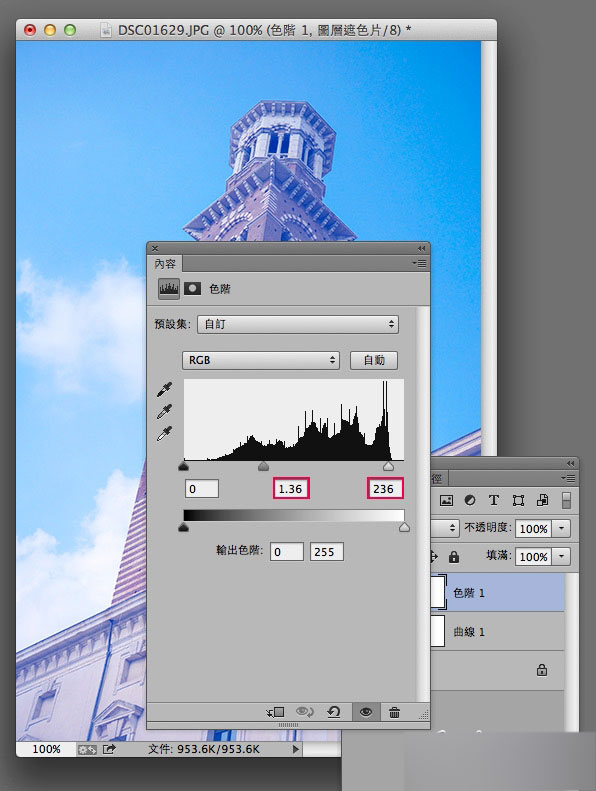Click the clip to layer icon
The image size is (596, 791).
tap(276, 712)
